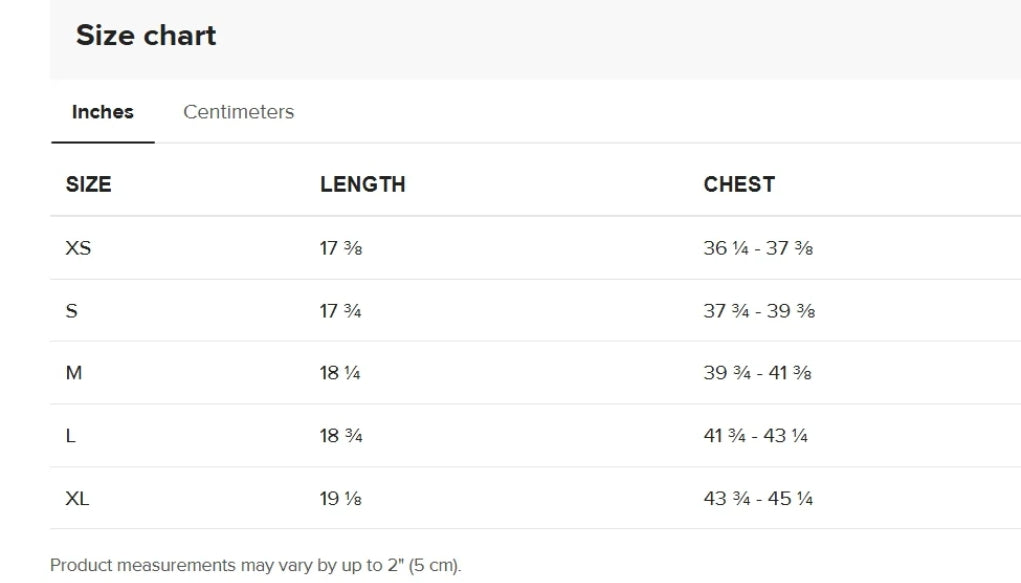Click the XL chest range 43 ¾ - 45 ¼
Screen dimensions: 1021x583
(758, 499)
